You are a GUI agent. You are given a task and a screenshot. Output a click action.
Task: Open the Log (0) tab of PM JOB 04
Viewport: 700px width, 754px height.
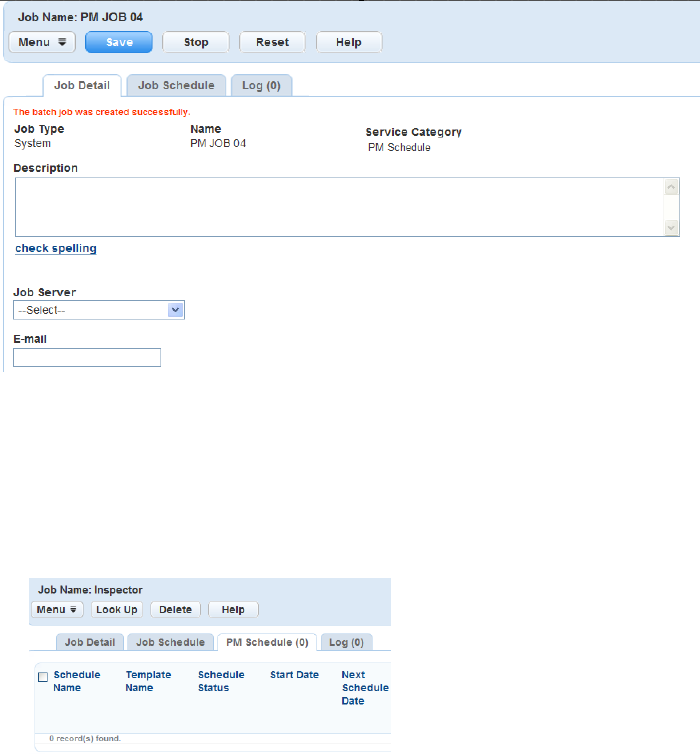coord(261,86)
